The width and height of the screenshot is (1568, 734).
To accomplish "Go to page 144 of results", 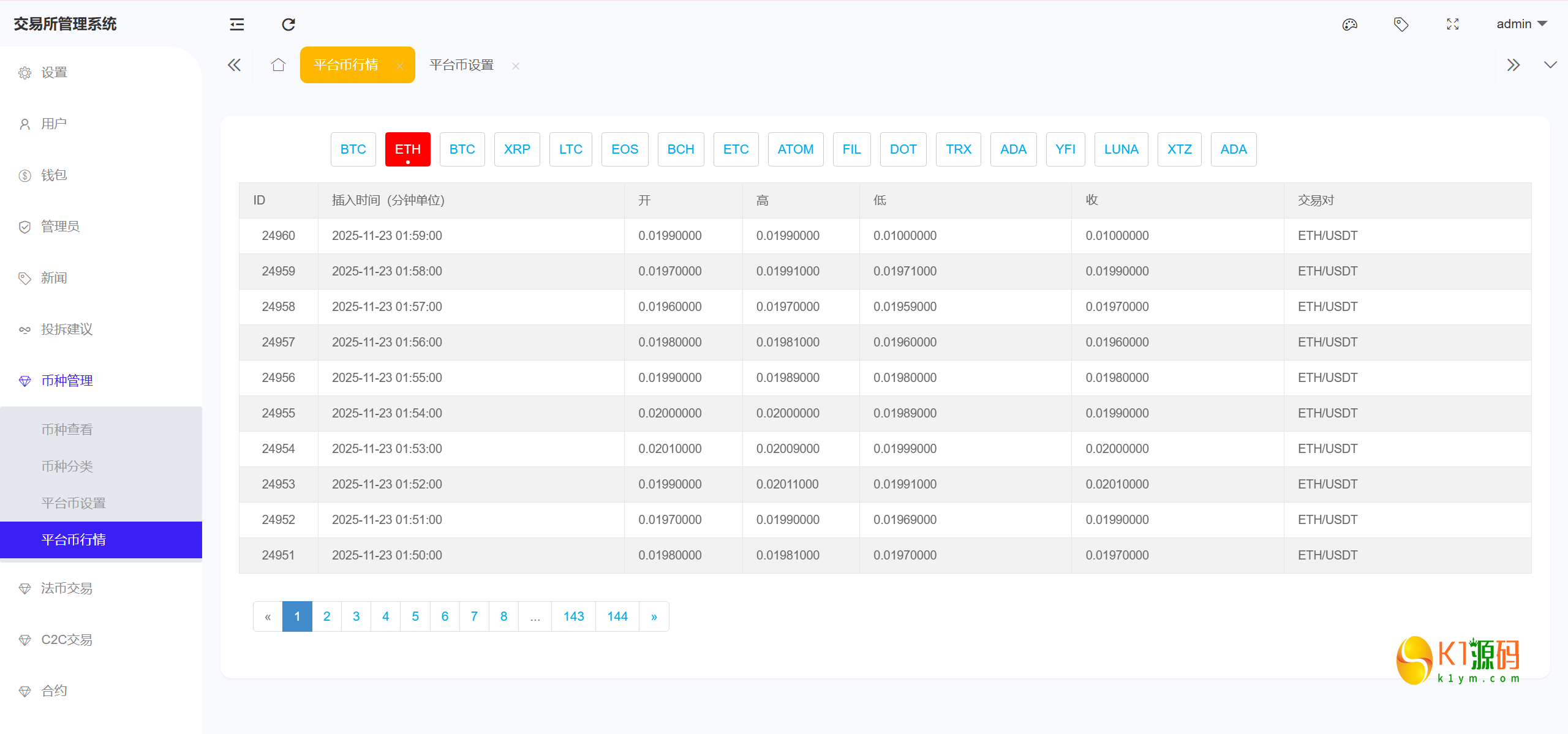I will 617,616.
